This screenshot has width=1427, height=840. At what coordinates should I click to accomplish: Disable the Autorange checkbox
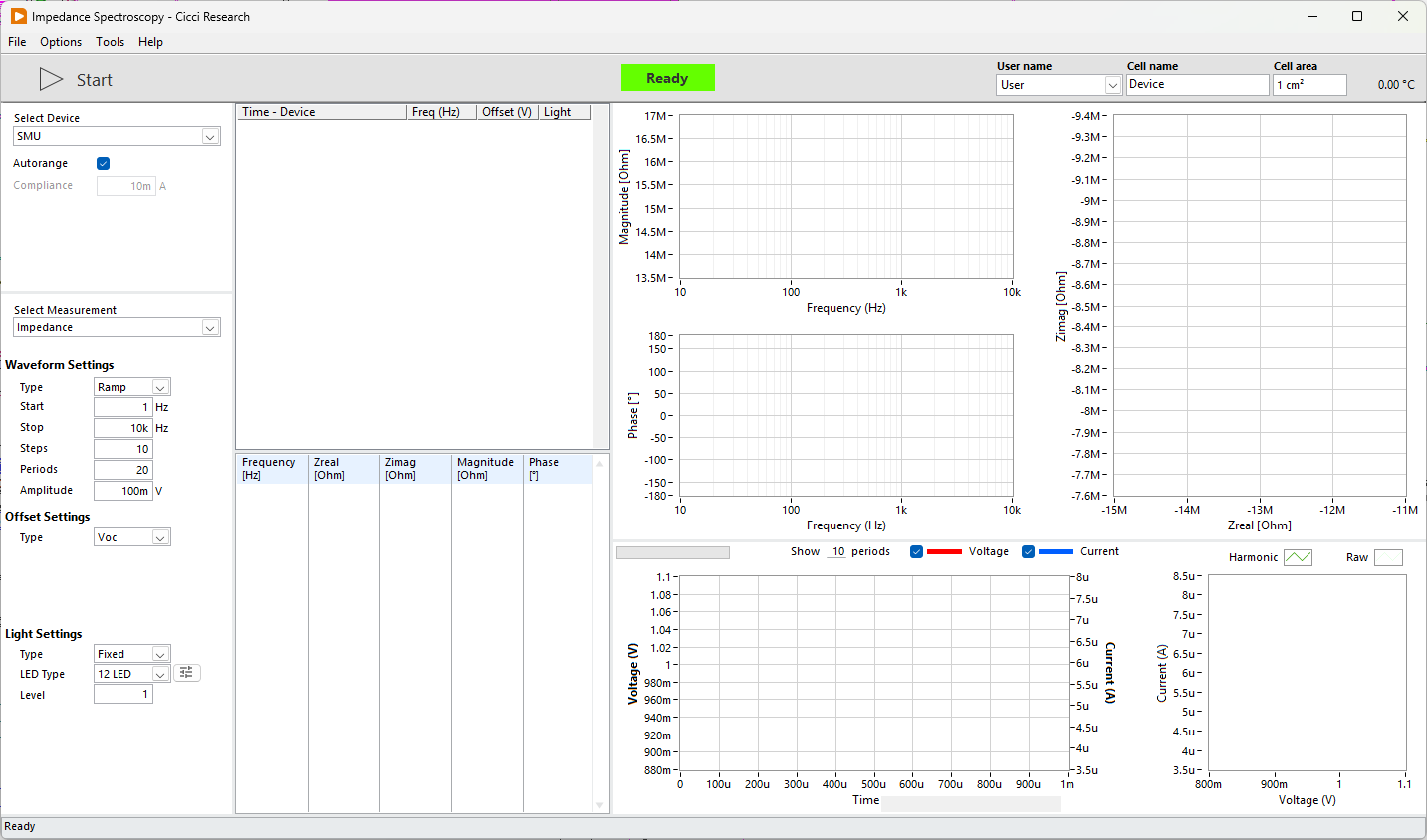(x=103, y=163)
